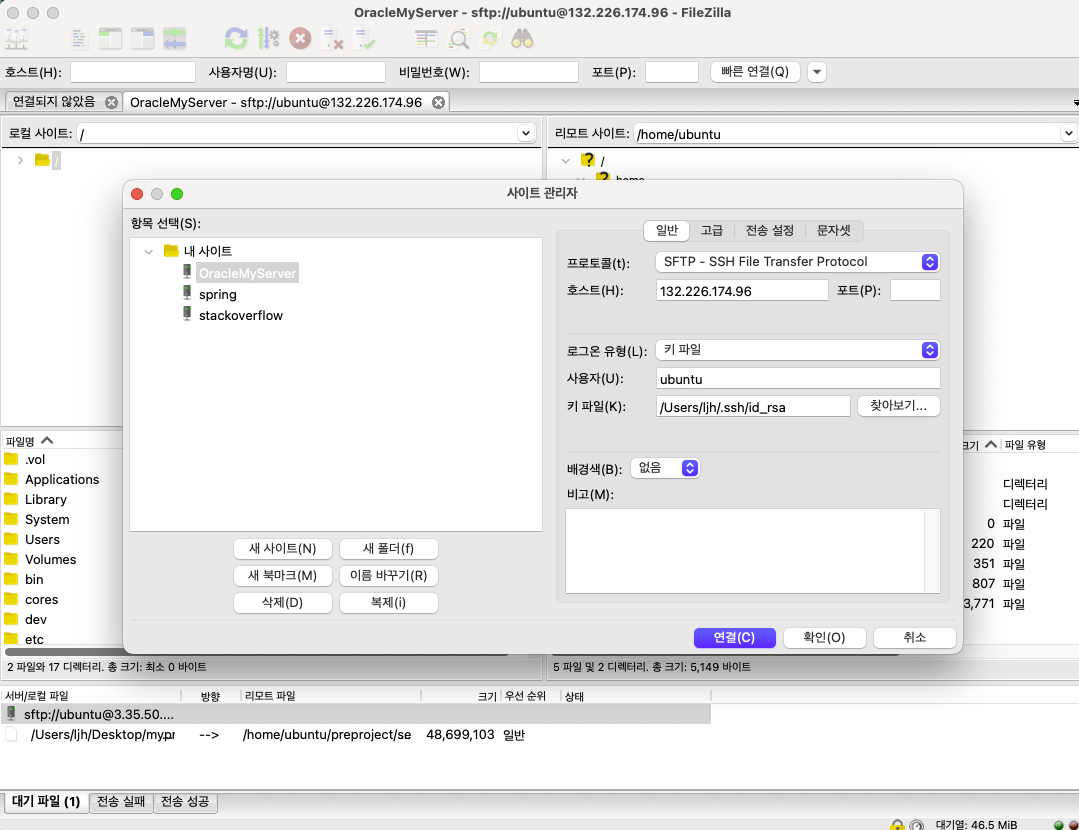This screenshot has height=830, width=1079.
Task: Close the '연결되지 않았음' tab
Action: coord(111,103)
